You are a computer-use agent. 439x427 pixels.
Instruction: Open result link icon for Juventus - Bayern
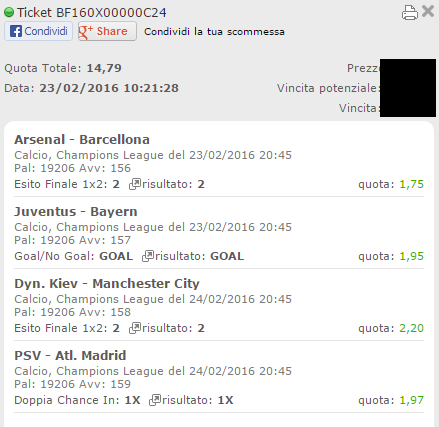(148, 256)
